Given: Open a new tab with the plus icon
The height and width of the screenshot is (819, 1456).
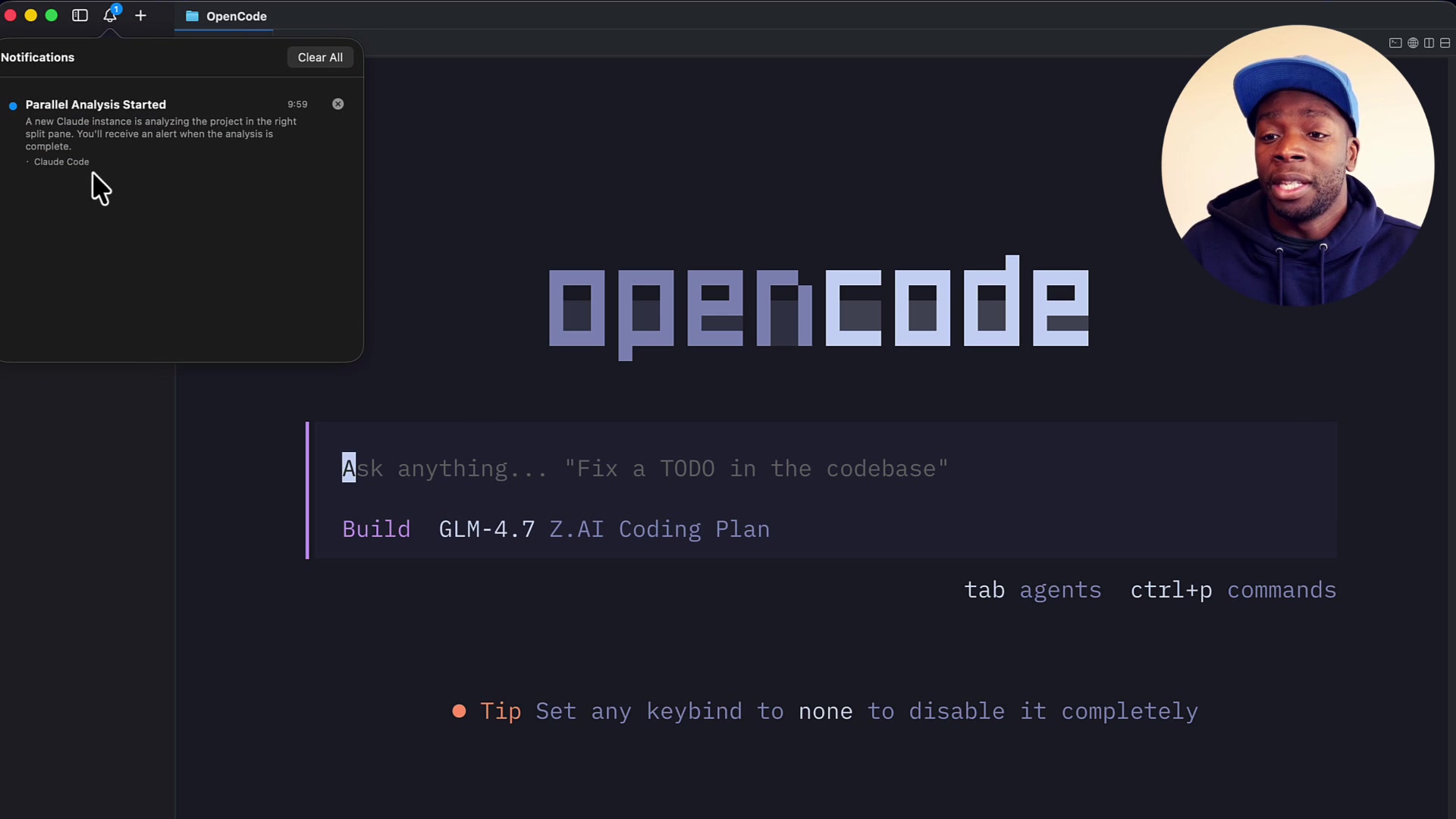Looking at the screenshot, I should pos(141,15).
